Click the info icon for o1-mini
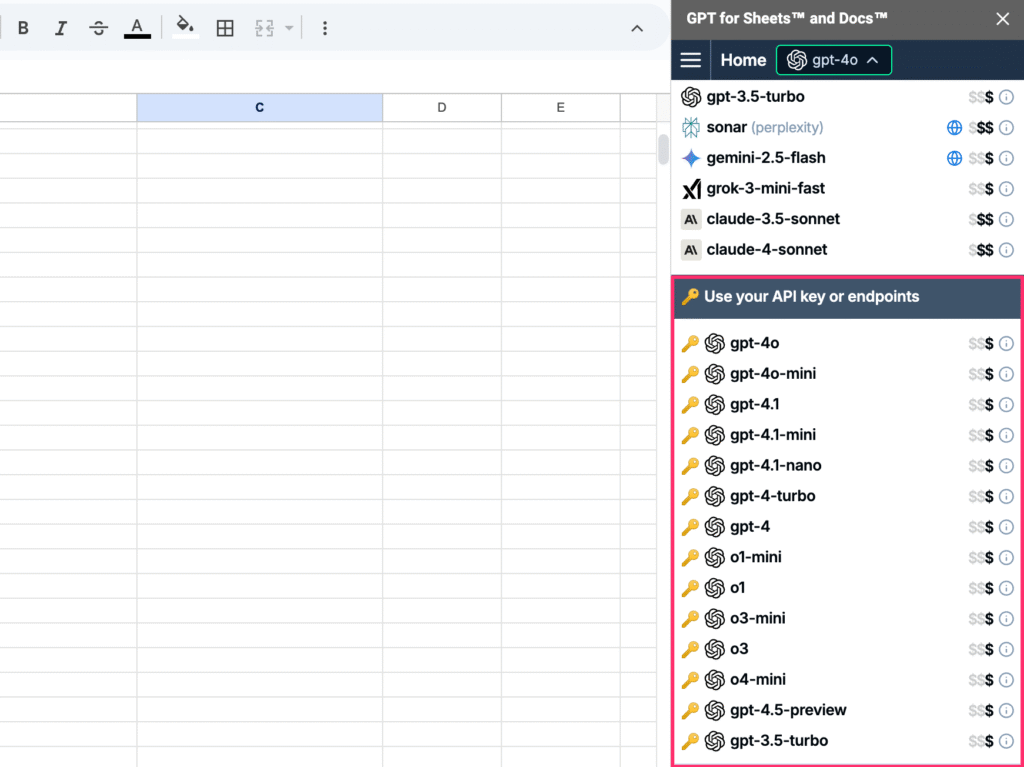 (1006, 557)
